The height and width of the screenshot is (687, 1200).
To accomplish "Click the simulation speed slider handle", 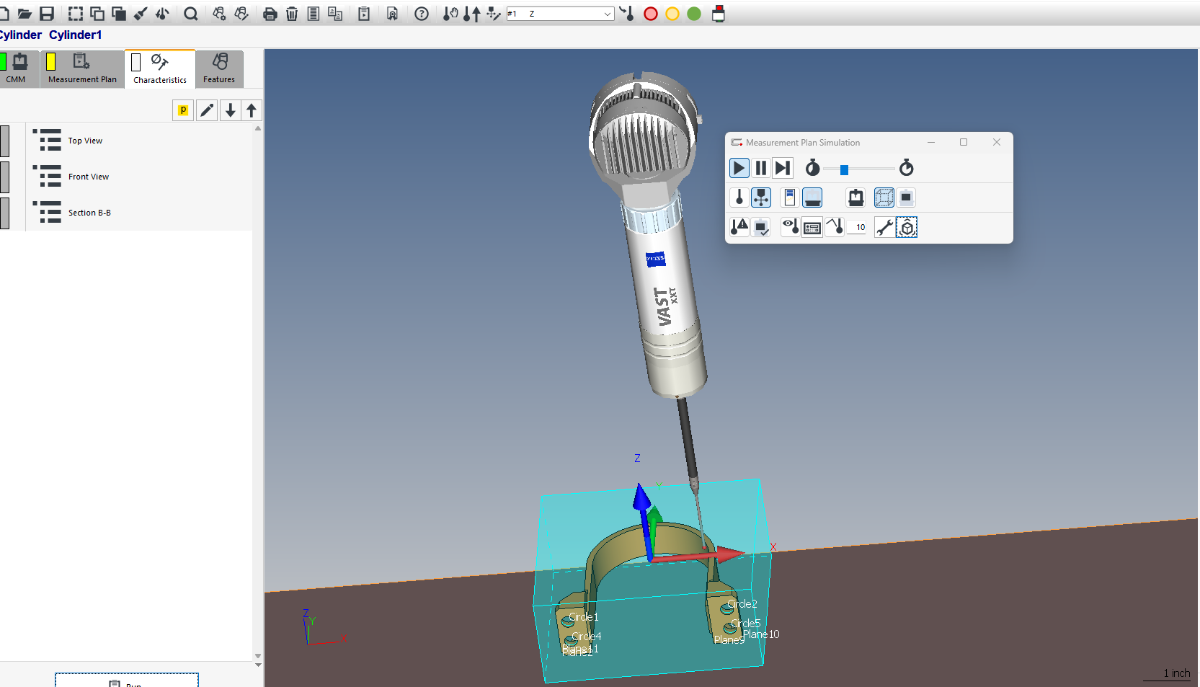I will pyautogui.click(x=844, y=169).
